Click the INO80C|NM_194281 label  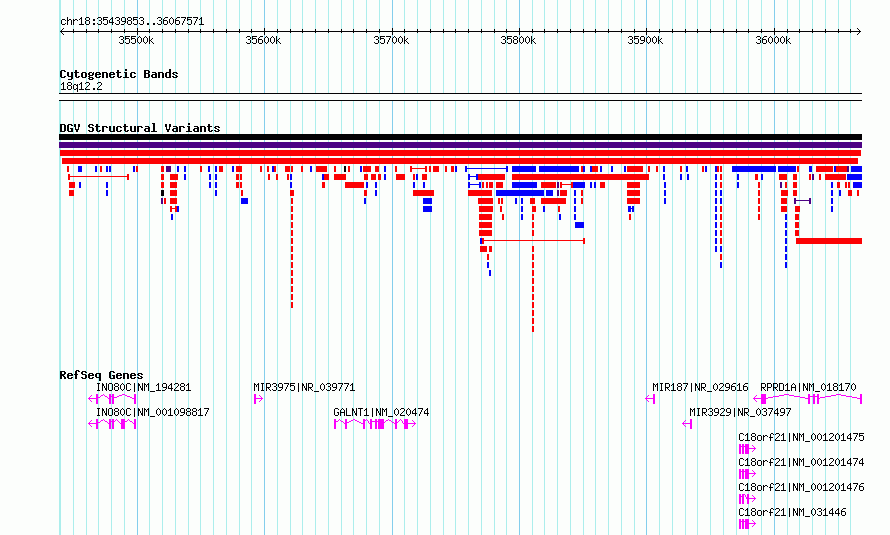pos(144,387)
